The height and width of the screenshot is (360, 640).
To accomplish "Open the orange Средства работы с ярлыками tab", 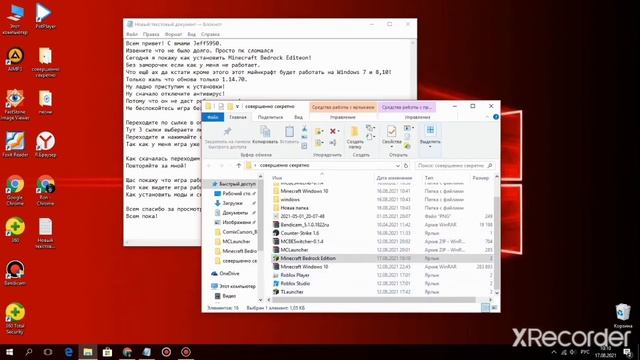I will coord(343,107).
